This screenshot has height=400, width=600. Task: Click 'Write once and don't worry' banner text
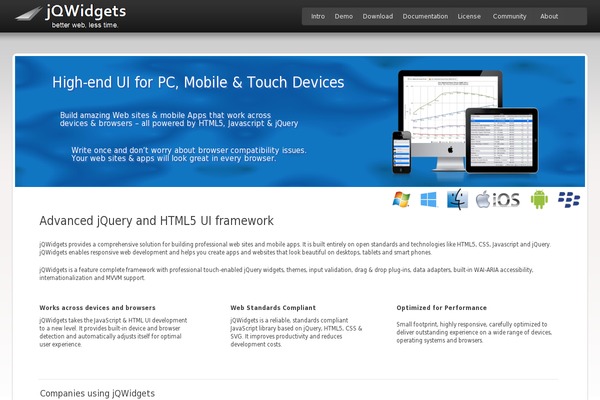click(x=189, y=154)
